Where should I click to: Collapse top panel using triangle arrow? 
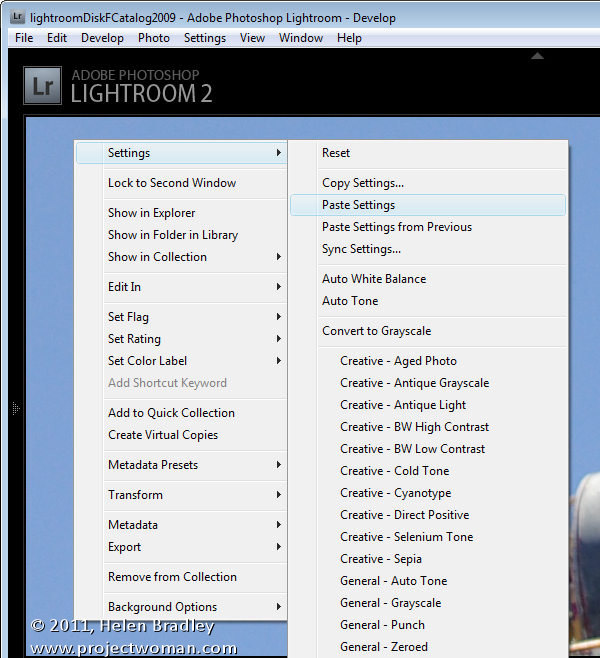[537, 56]
